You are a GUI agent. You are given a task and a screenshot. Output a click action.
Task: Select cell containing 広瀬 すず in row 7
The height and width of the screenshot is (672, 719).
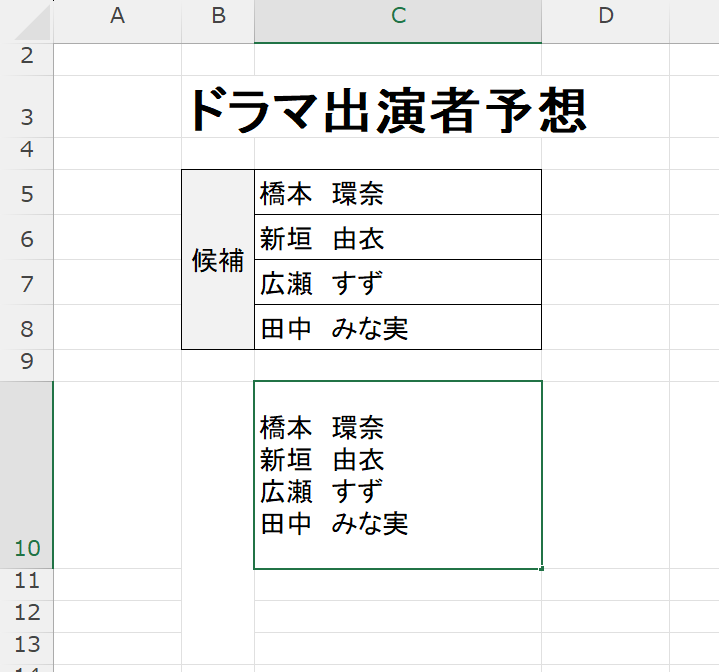click(398, 283)
